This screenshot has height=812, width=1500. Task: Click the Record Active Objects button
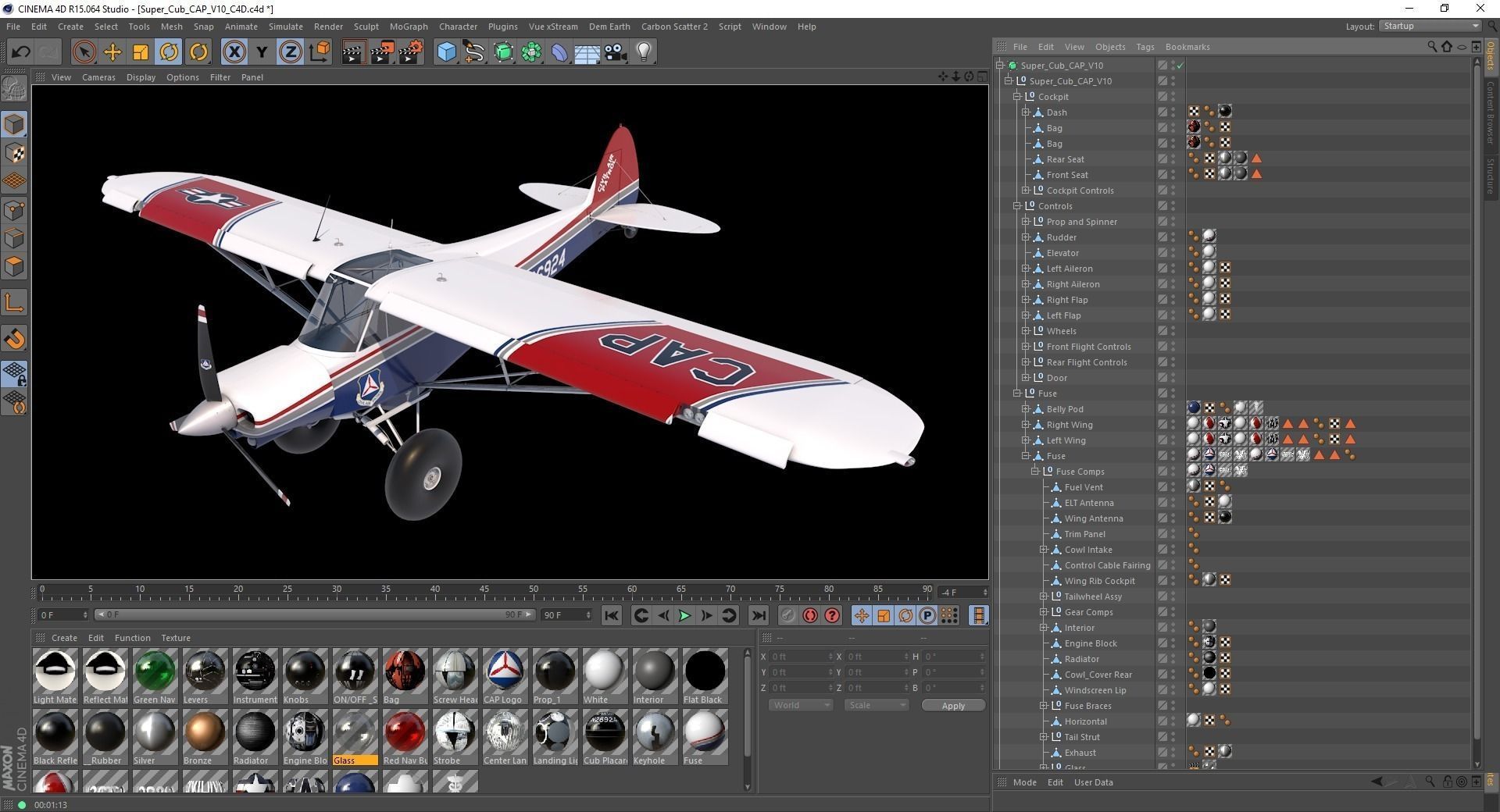[787, 616]
